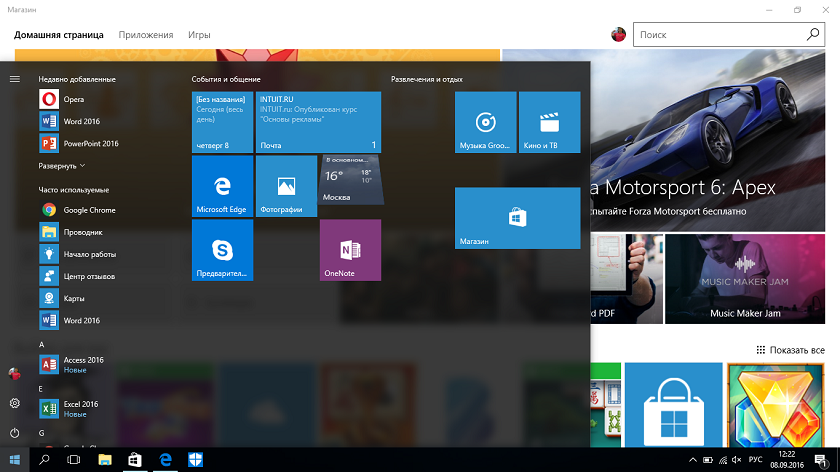
Task: Switch to the Игры tab in Store
Action: 199,35
